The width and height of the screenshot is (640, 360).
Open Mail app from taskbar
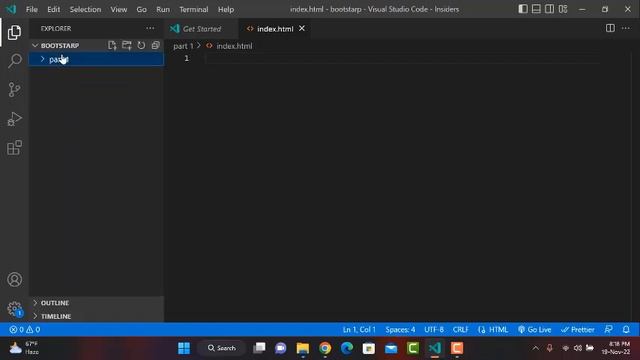coord(391,348)
